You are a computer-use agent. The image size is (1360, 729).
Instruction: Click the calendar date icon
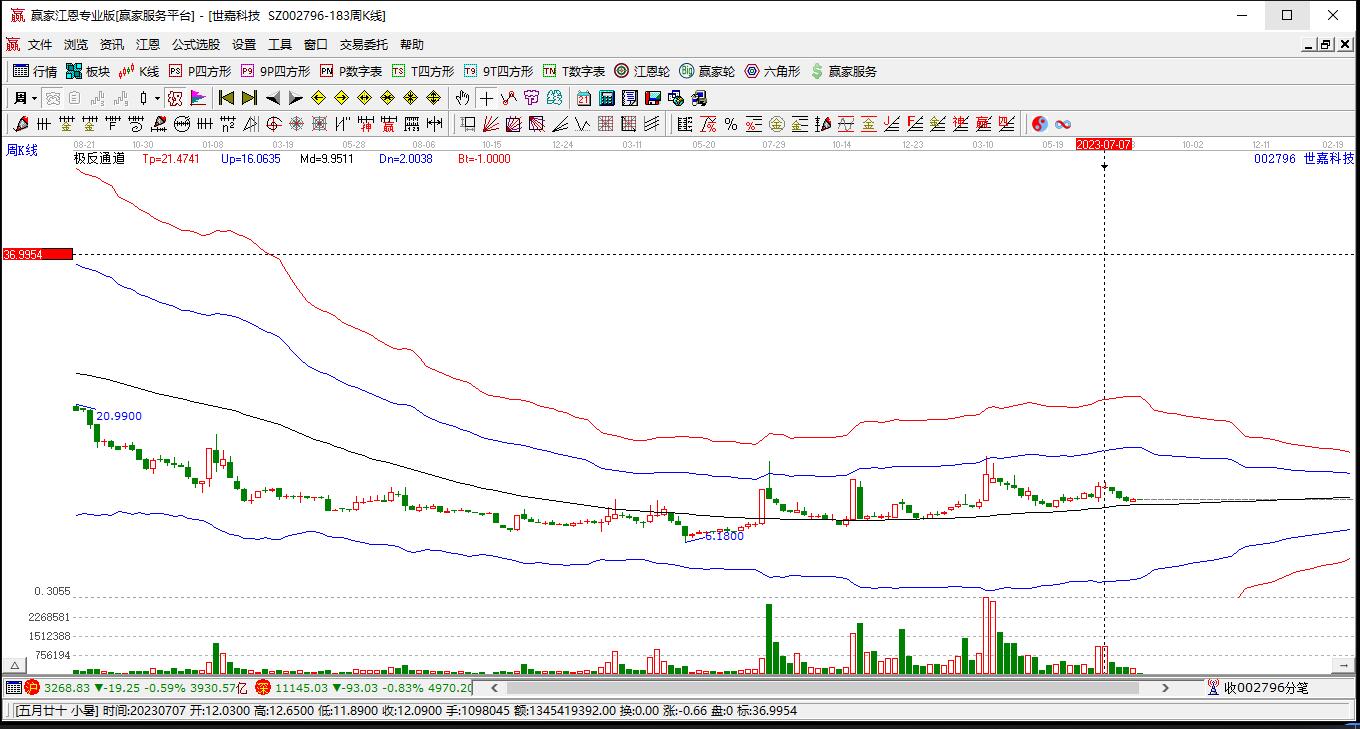point(584,98)
